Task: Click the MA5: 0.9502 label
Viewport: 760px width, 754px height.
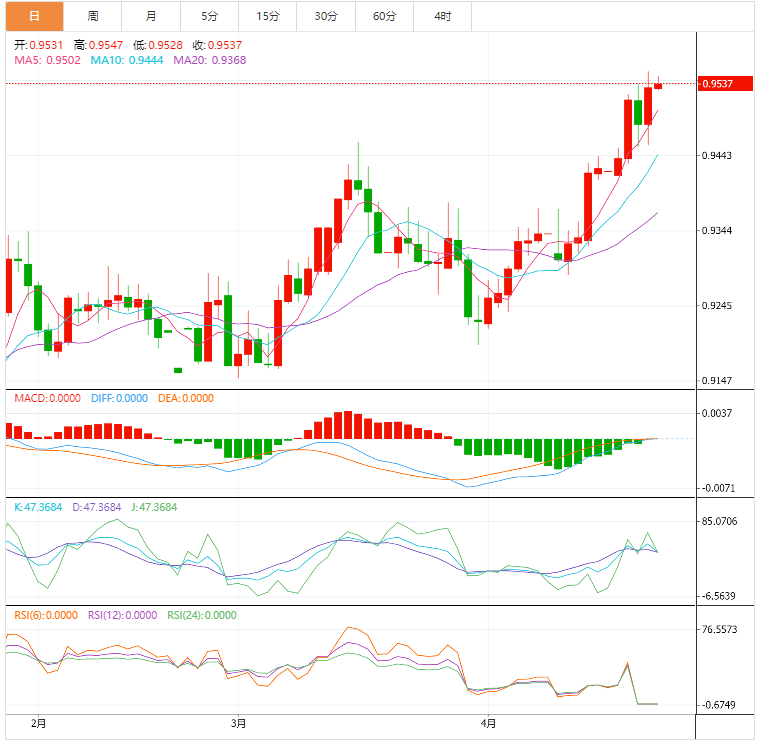Action: 48,60
